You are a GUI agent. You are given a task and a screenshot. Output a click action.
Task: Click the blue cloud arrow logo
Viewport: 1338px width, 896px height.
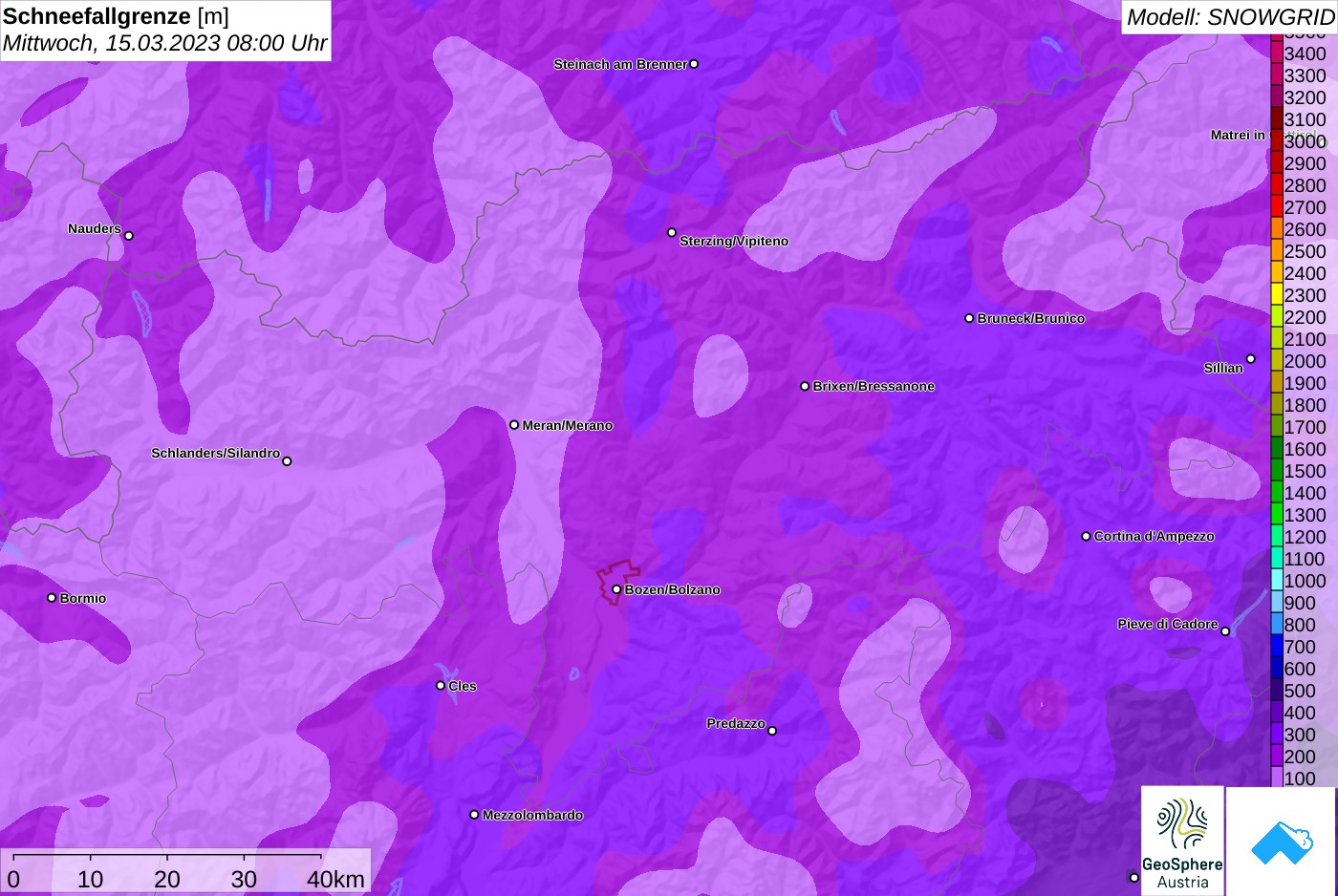point(1282,841)
